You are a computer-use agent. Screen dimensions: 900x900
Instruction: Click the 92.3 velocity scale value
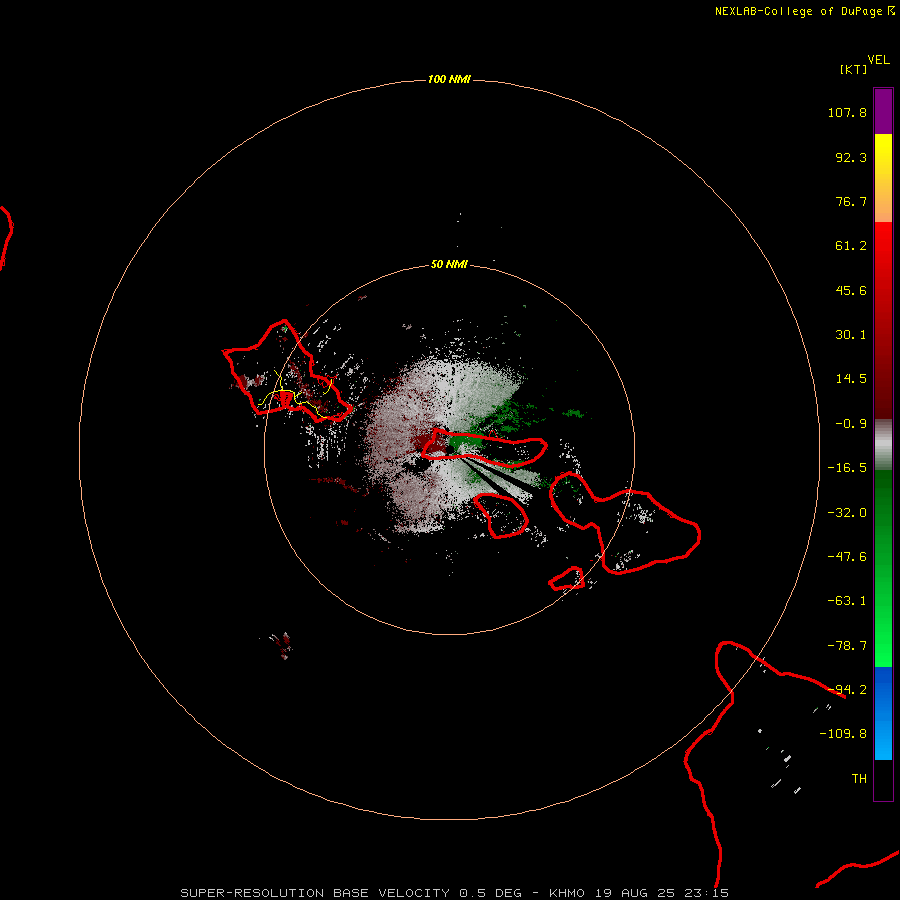click(x=851, y=157)
